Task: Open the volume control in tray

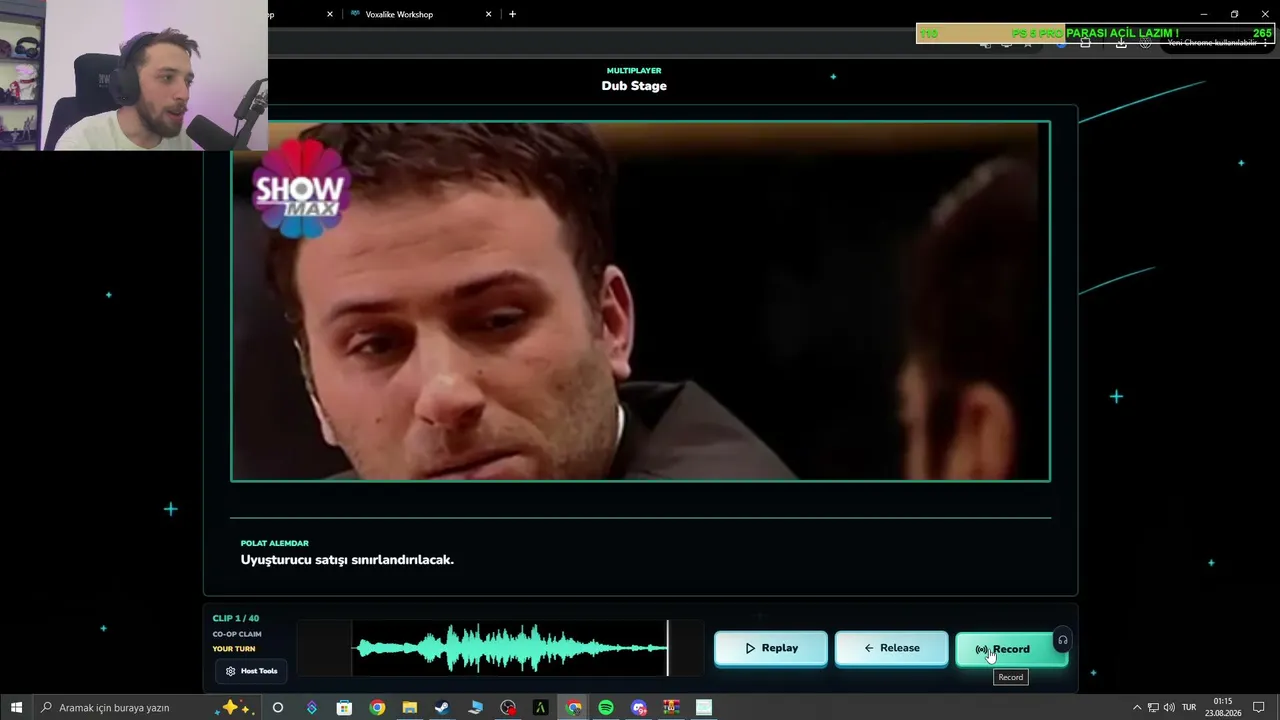Action: tap(1169, 708)
